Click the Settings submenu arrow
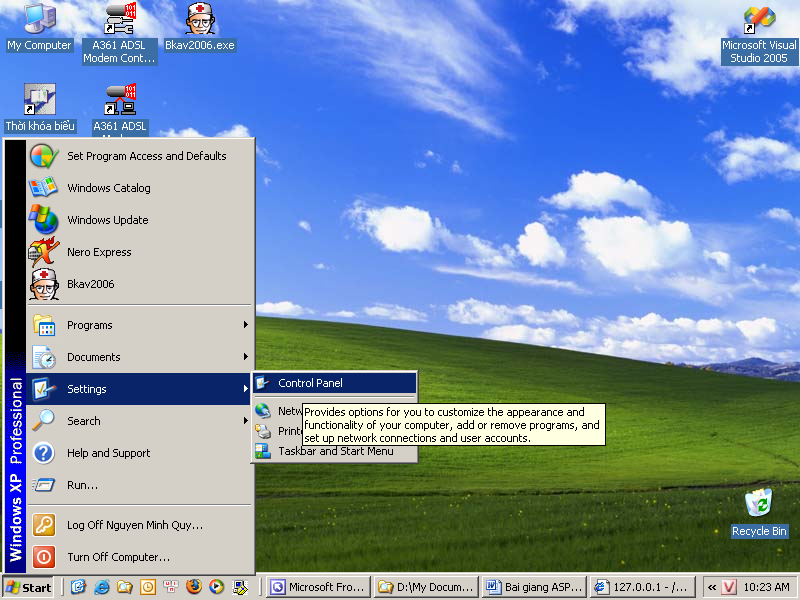This screenshot has width=800, height=600. pyautogui.click(x=246, y=389)
